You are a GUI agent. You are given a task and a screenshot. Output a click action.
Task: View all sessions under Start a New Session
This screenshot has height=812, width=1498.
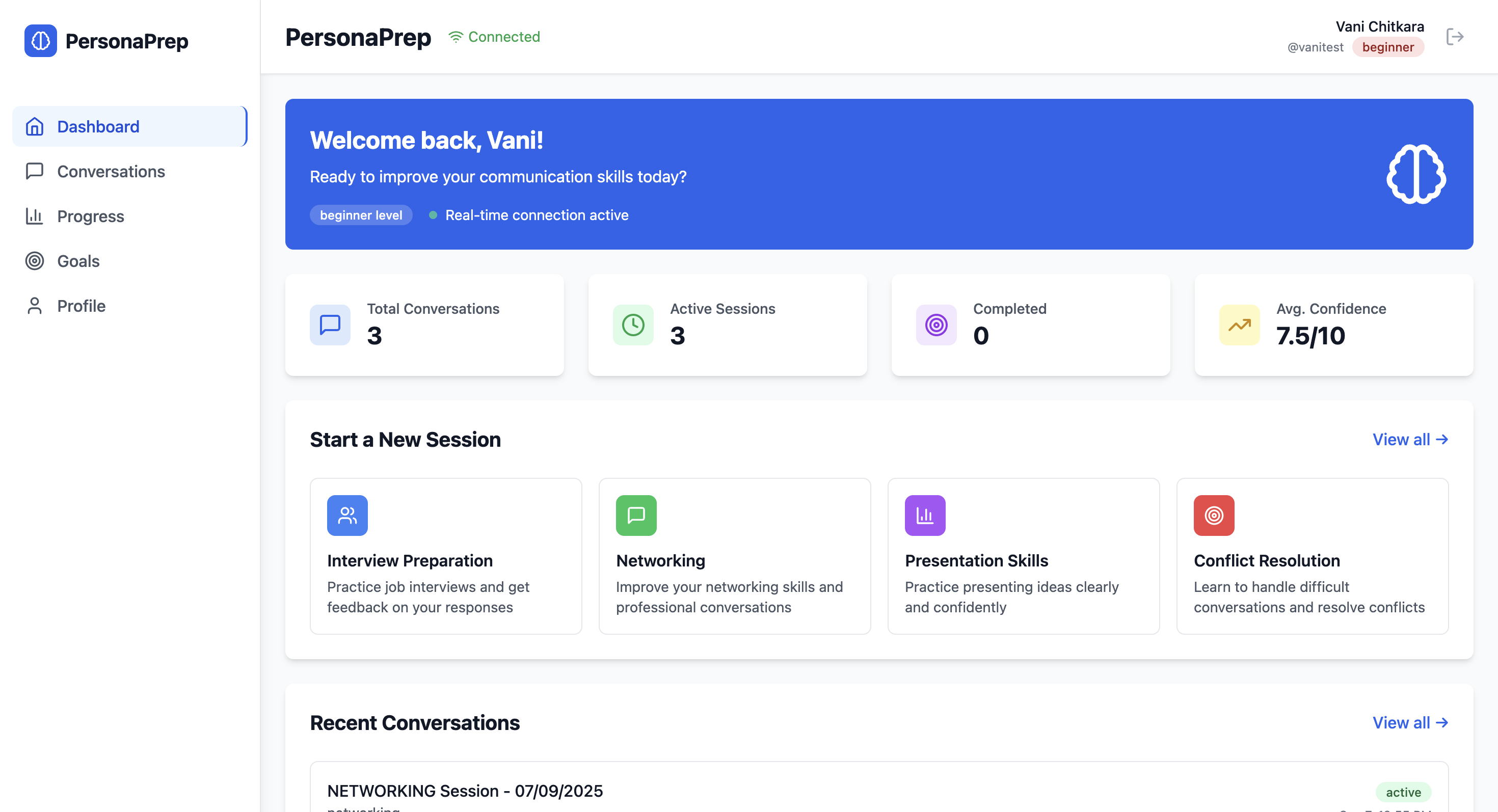(x=1410, y=440)
